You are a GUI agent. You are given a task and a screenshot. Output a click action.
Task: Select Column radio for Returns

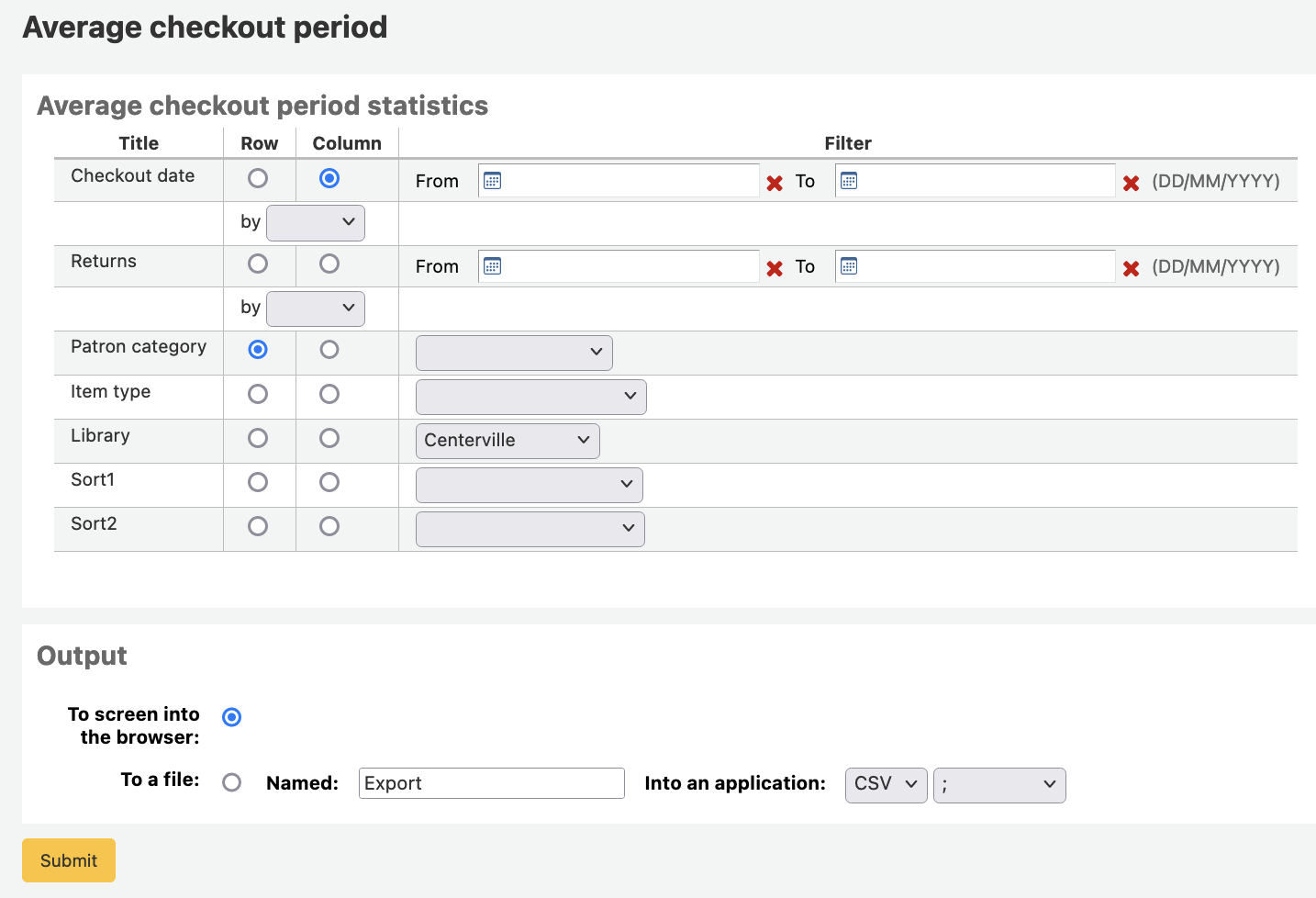click(x=329, y=264)
